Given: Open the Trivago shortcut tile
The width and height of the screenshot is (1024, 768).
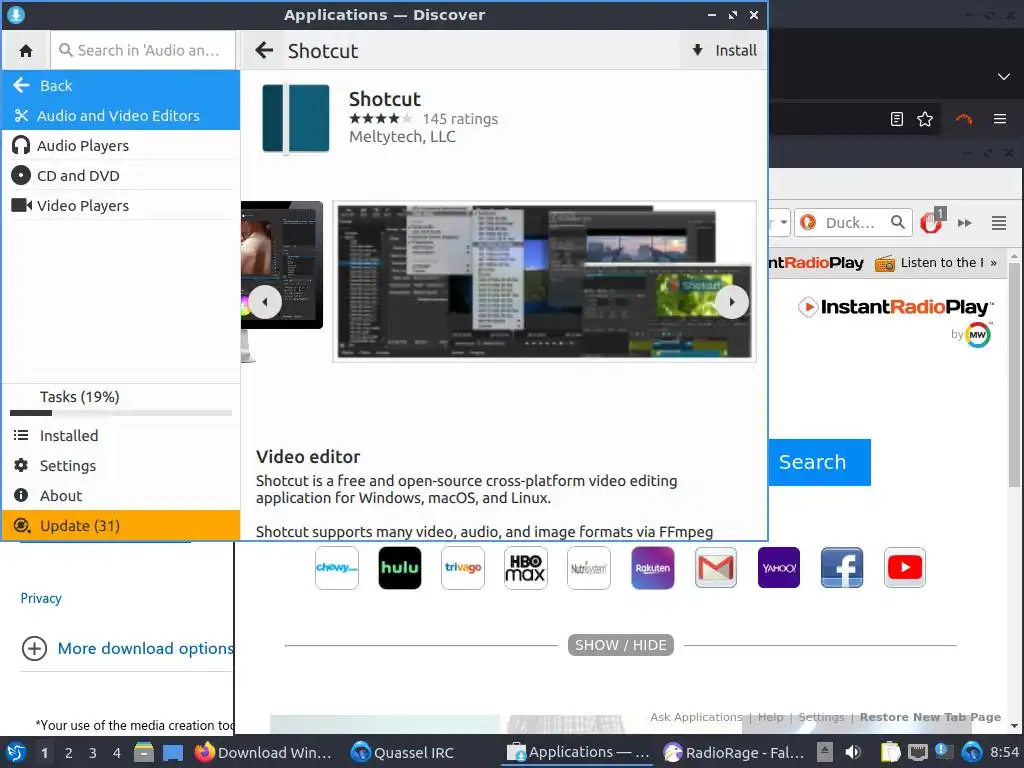Looking at the screenshot, I should point(463,568).
